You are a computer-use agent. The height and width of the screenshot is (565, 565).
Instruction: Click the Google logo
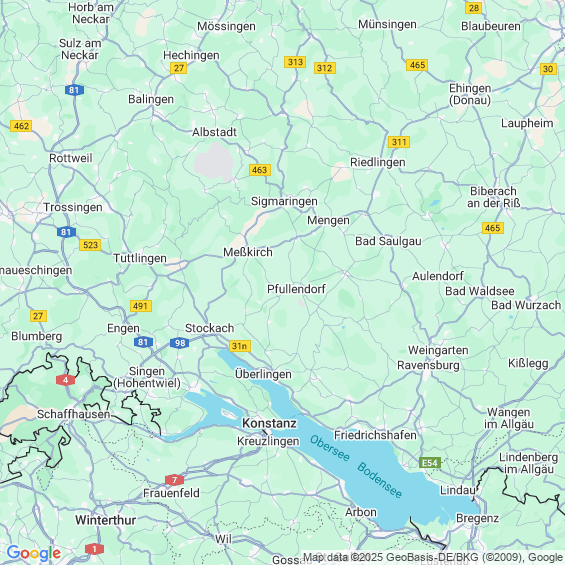click(34, 553)
